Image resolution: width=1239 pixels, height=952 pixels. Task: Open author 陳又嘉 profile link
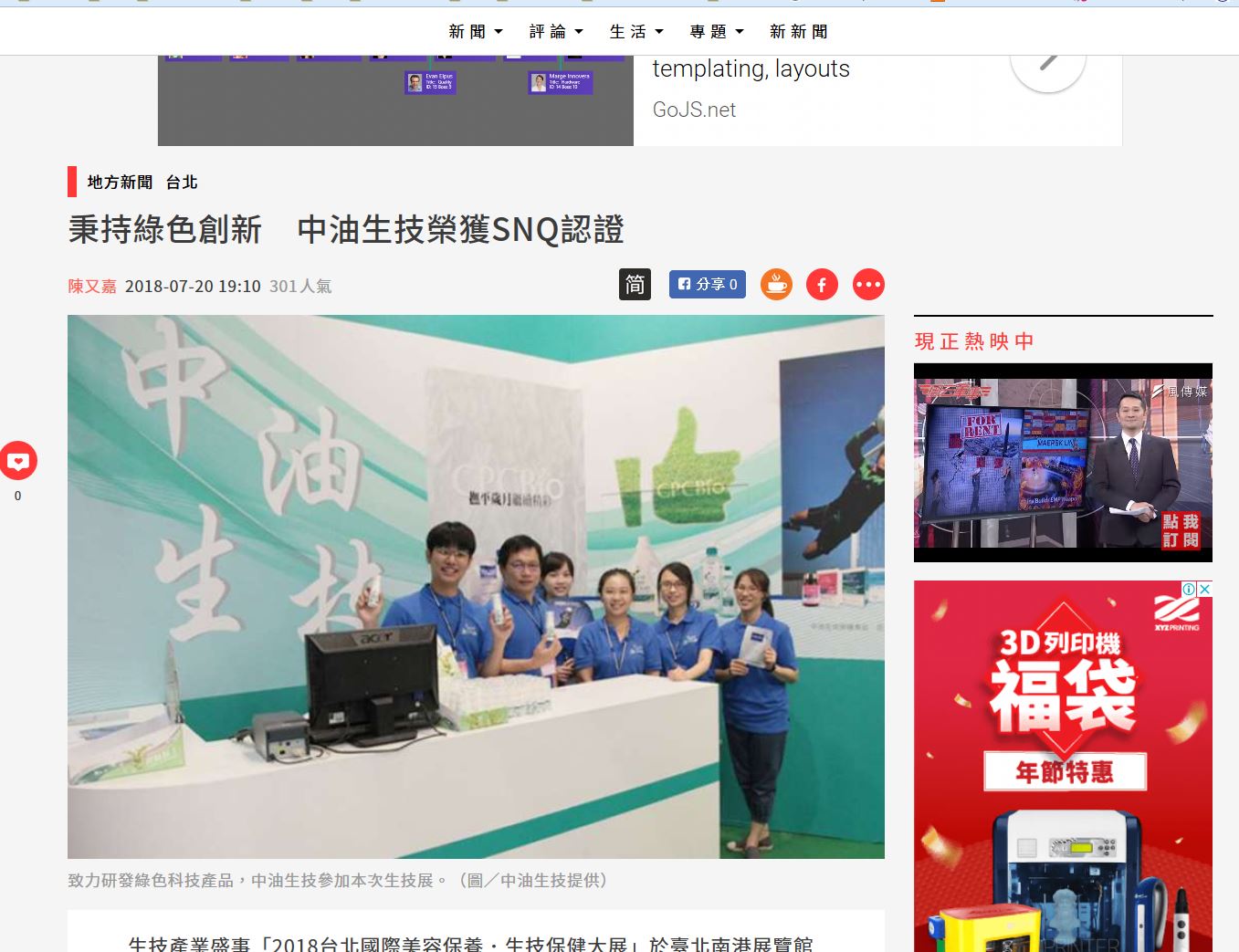coord(92,287)
